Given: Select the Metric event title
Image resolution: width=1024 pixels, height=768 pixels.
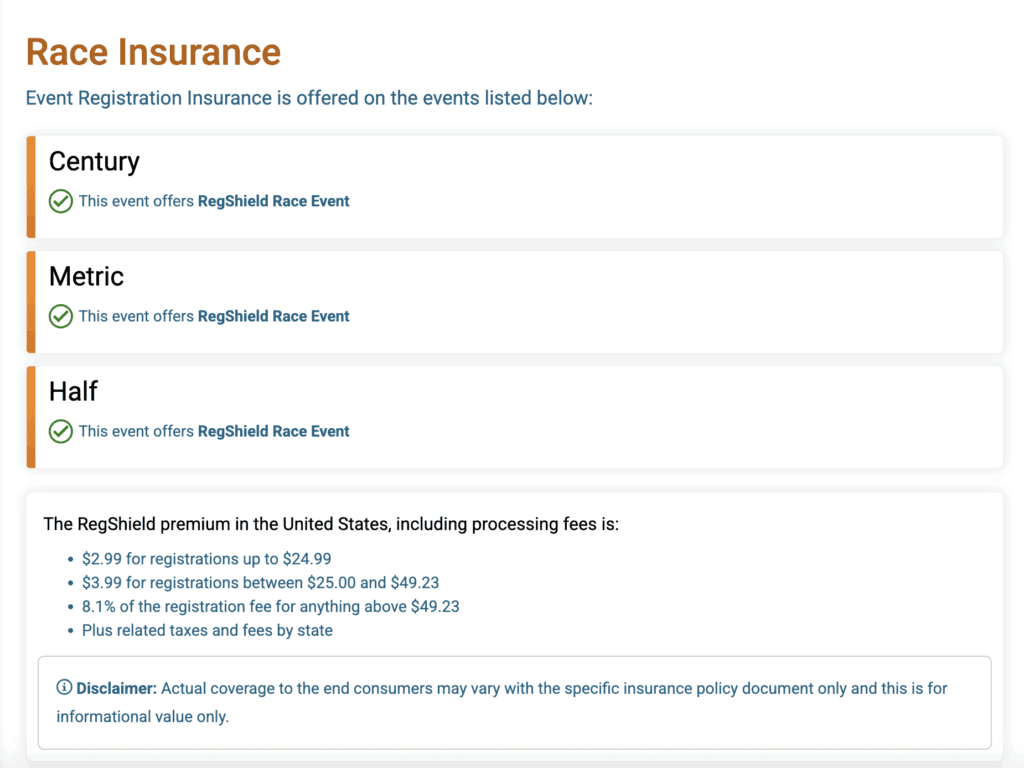Looking at the screenshot, I should click(86, 276).
